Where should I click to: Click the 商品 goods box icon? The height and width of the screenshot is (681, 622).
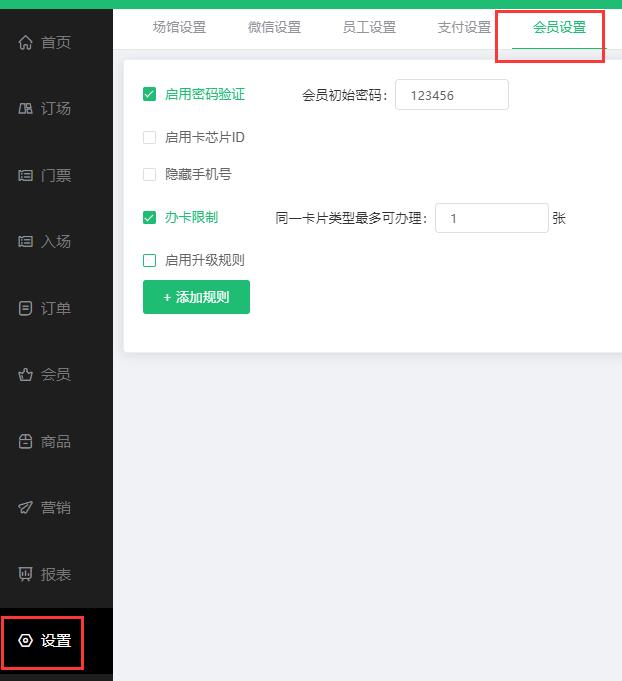click(x=25, y=441)
